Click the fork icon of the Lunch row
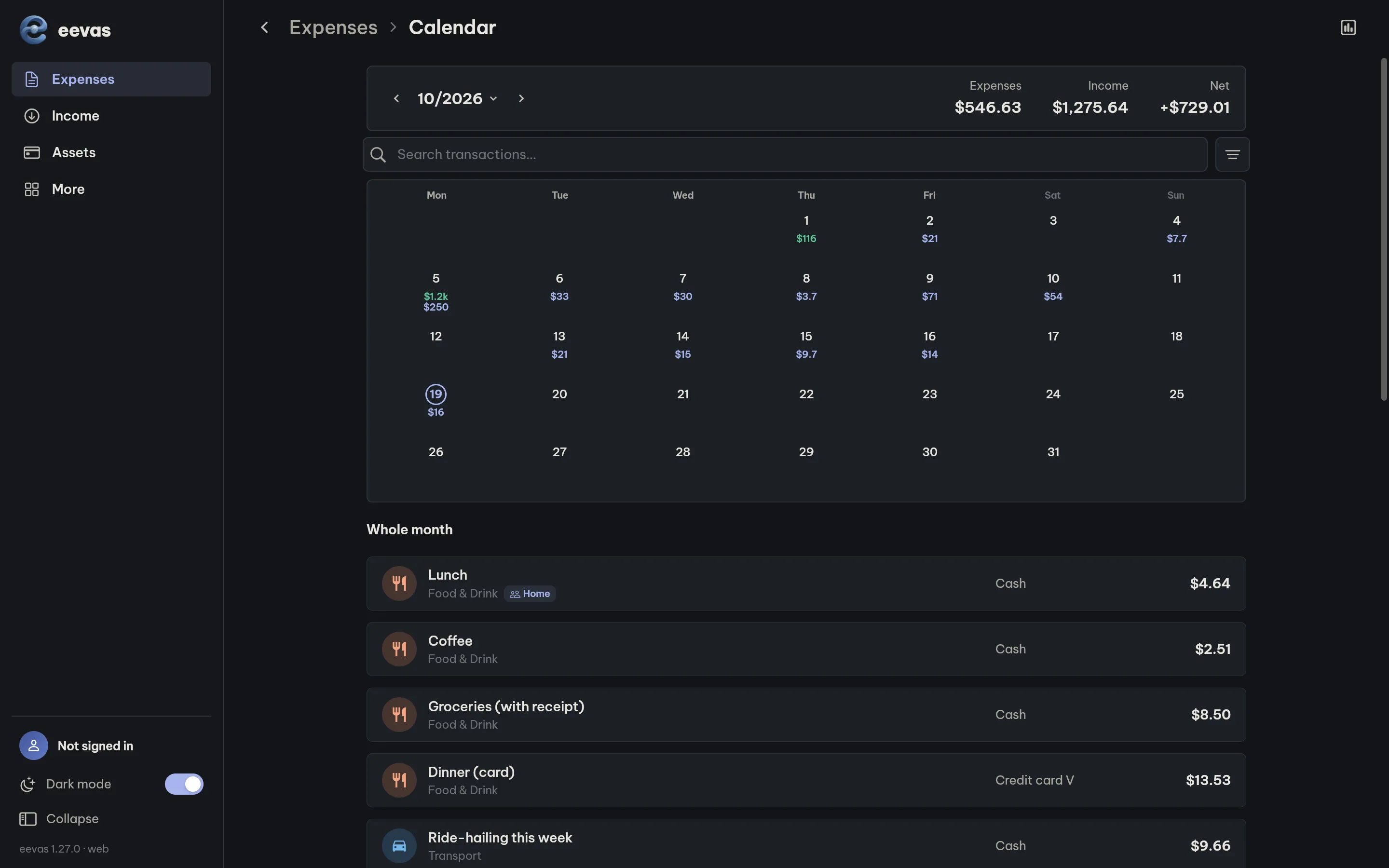 pos(399,583)
